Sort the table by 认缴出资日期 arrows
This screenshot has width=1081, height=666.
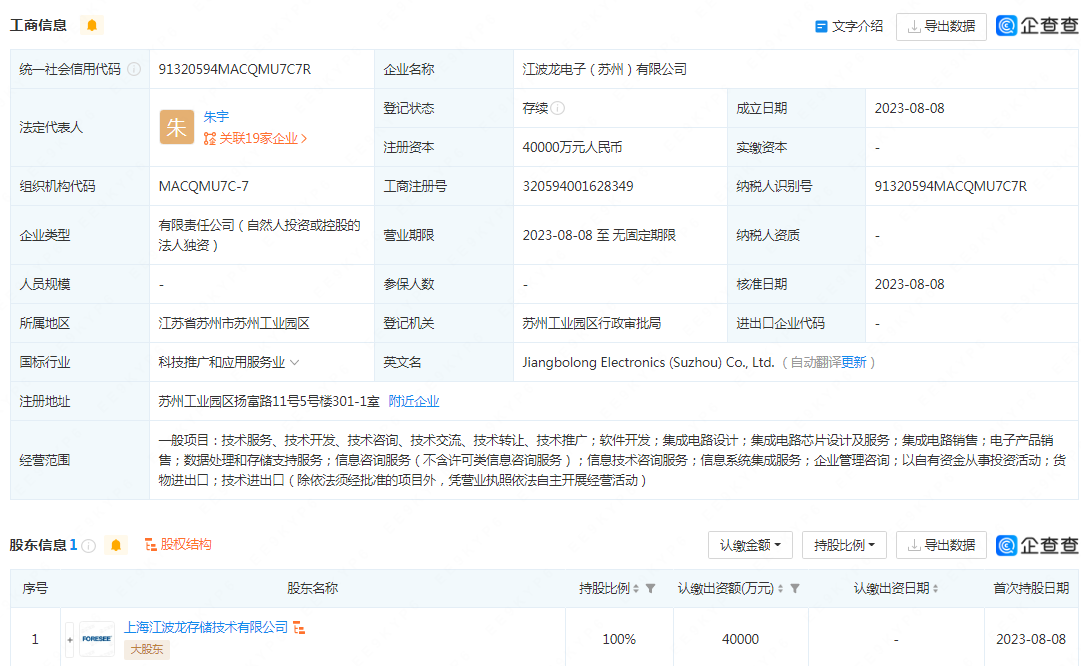click(x=936, y=588)
